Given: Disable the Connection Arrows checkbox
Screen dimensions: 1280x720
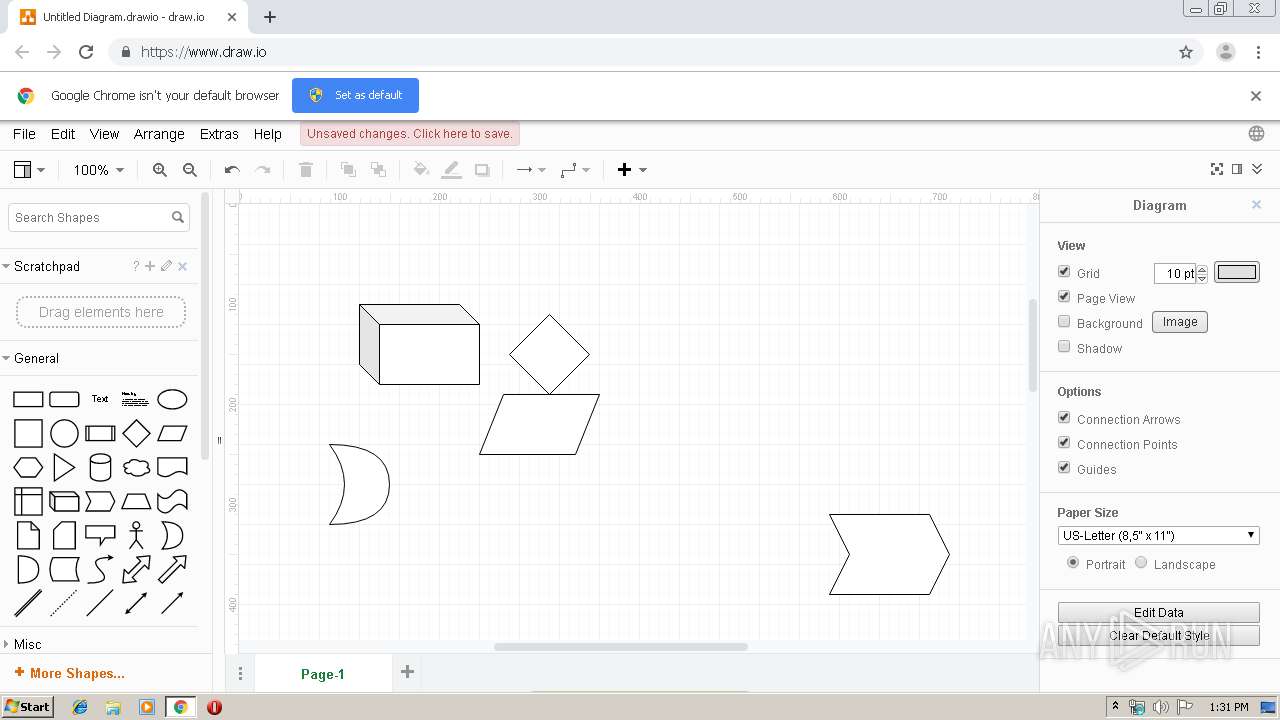Looking at the screenshot, I should click(x=1064, y=418).
